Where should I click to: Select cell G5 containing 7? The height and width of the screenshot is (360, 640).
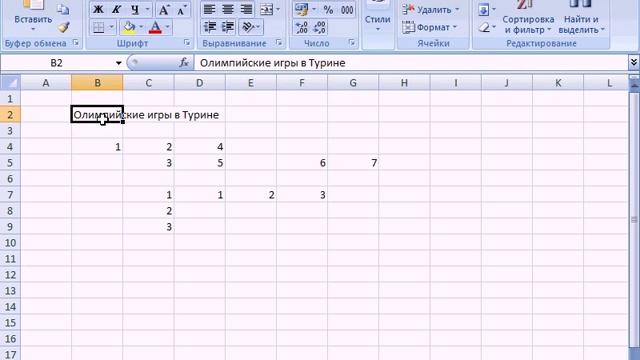(x=353, y=163)
